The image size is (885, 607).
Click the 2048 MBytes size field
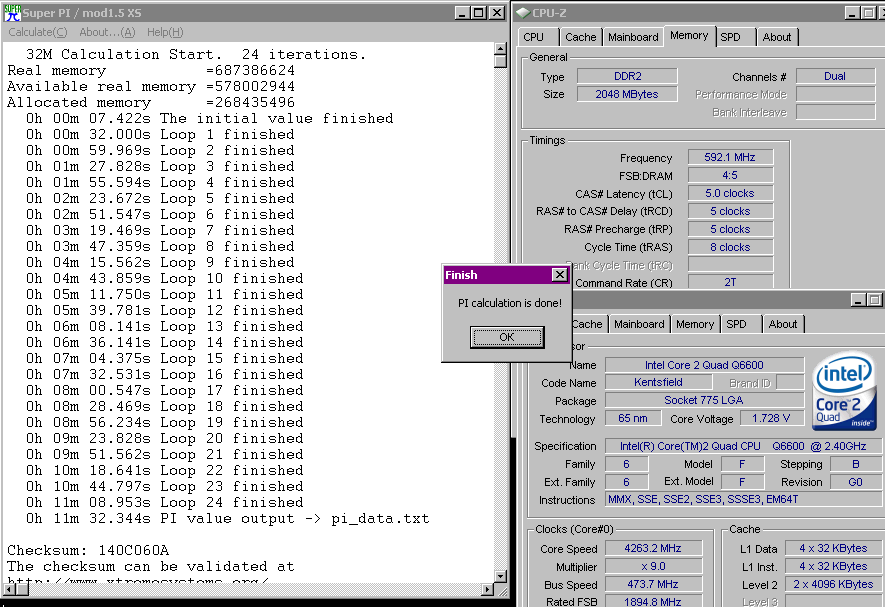(627, 94)
